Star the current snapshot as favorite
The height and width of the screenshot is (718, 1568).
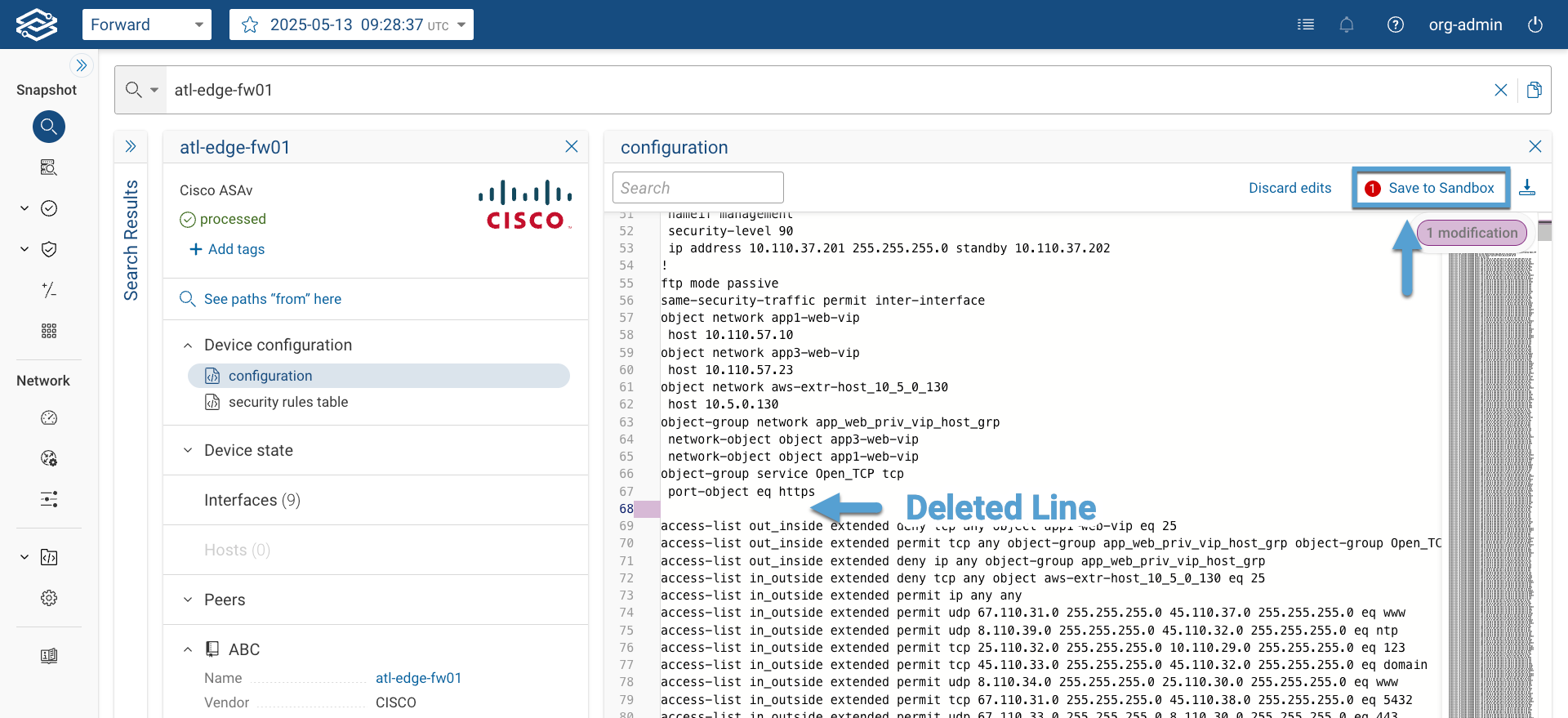[250, 25]
